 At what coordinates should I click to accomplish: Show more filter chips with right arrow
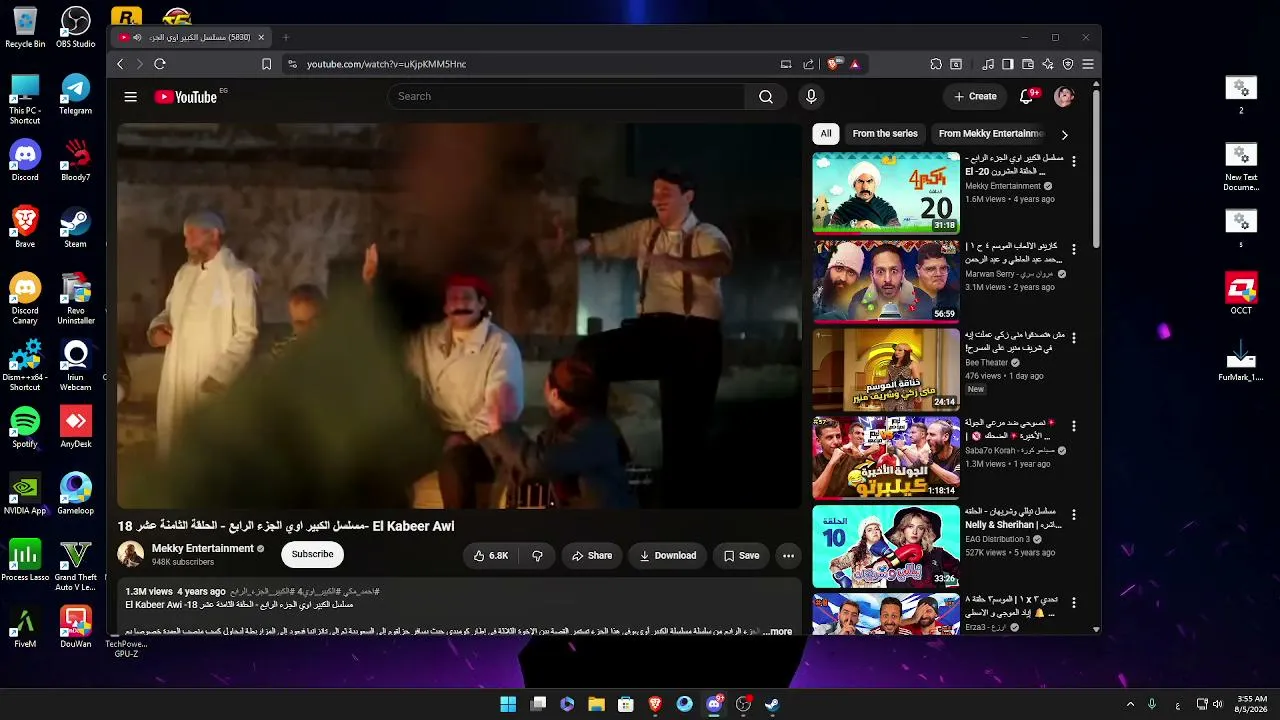[x=1064, y=135]
